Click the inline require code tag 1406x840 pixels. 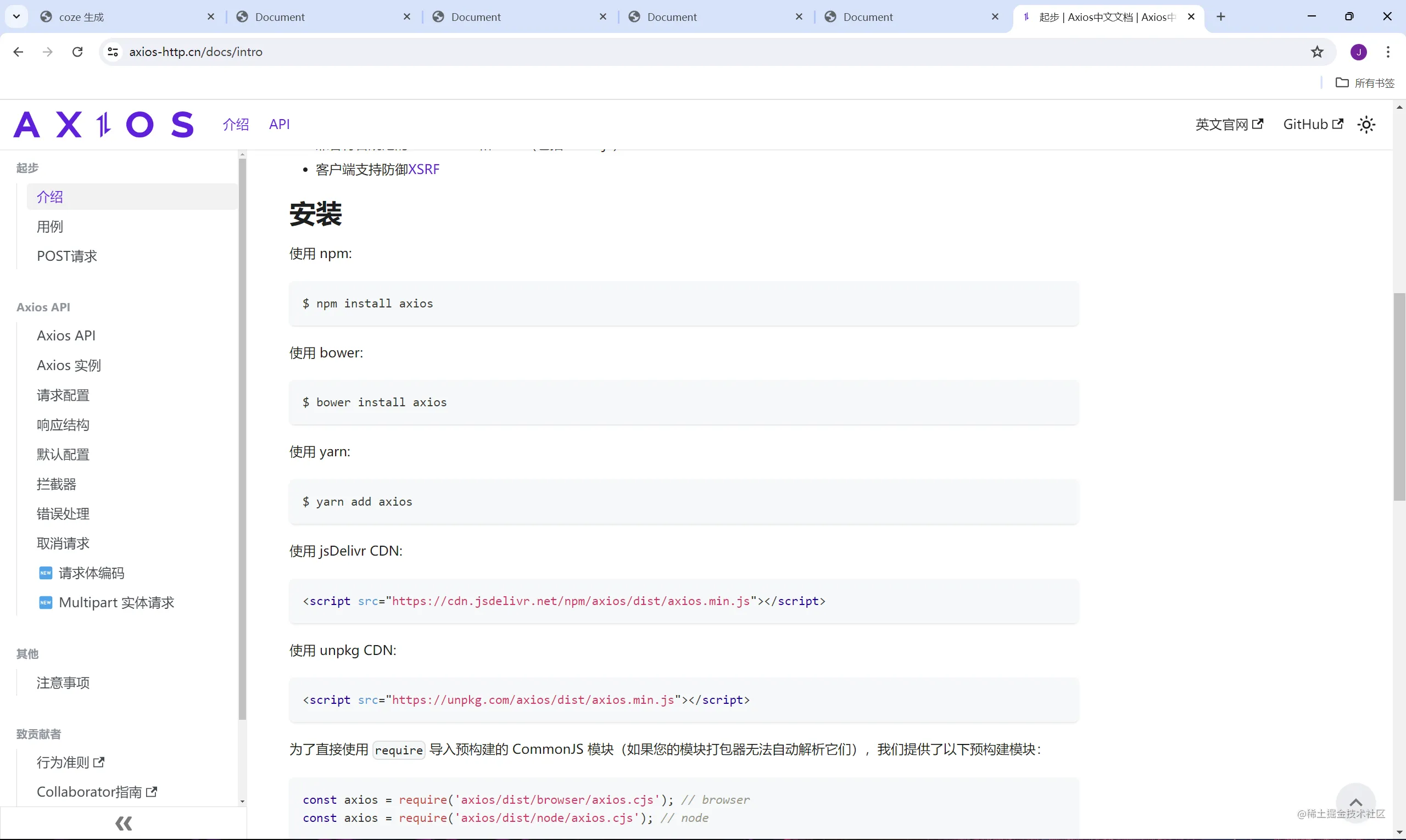point(399,750)
